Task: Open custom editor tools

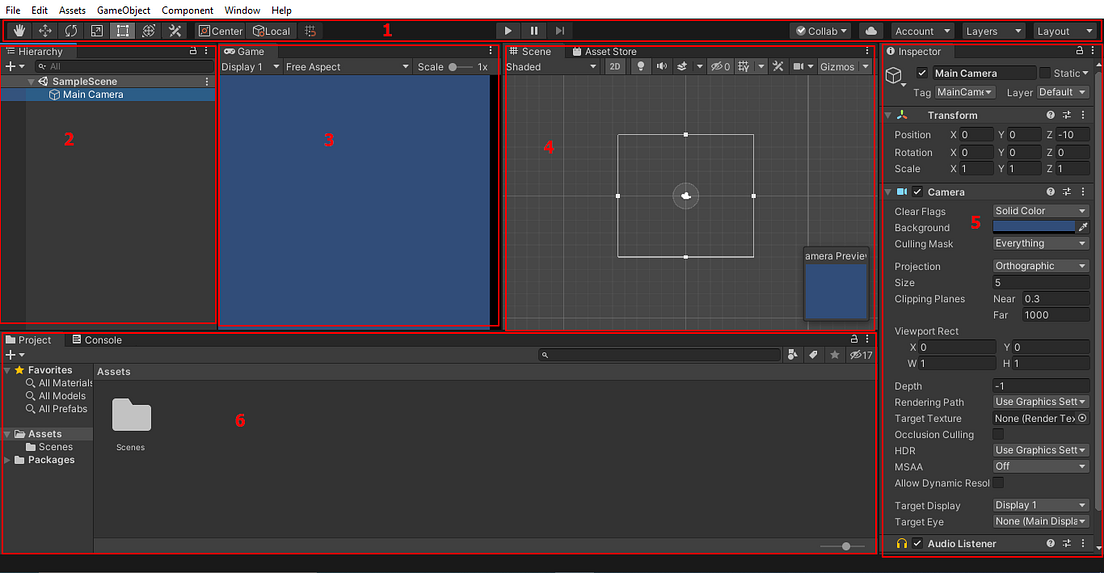Action: coord(175,31)
